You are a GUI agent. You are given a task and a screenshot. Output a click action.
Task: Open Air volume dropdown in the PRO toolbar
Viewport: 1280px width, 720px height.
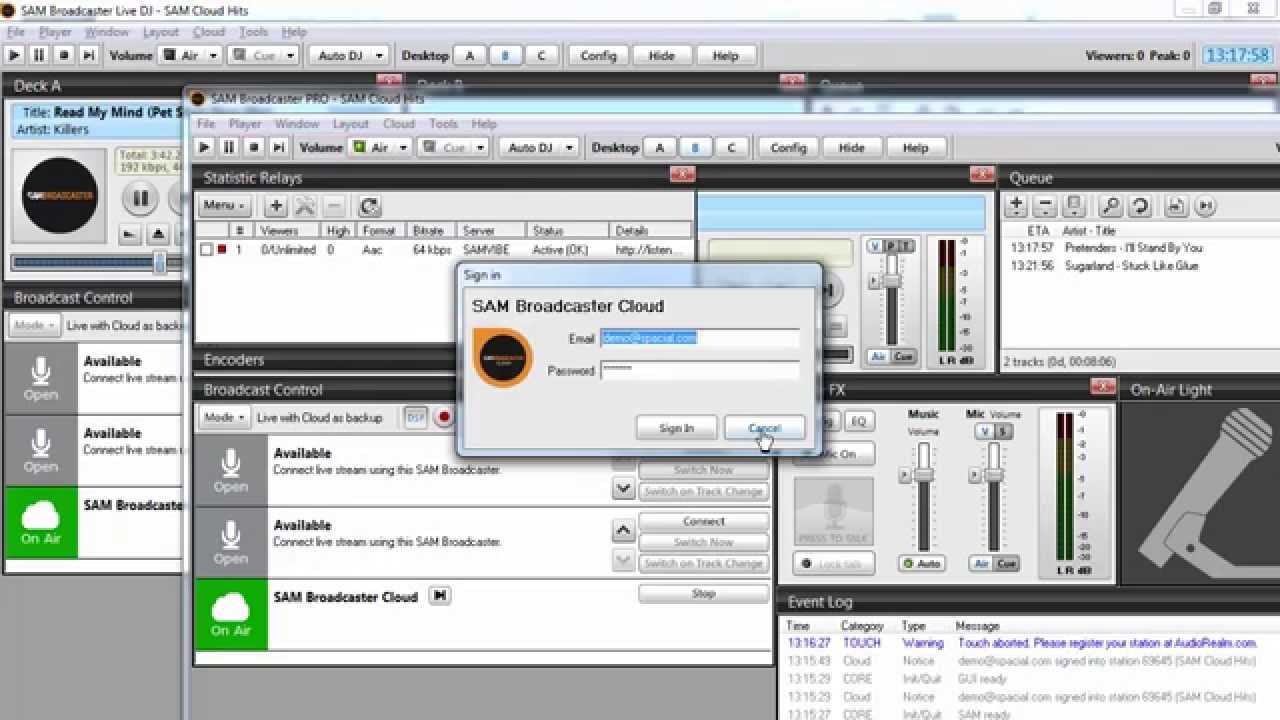[x=379, y=147]
